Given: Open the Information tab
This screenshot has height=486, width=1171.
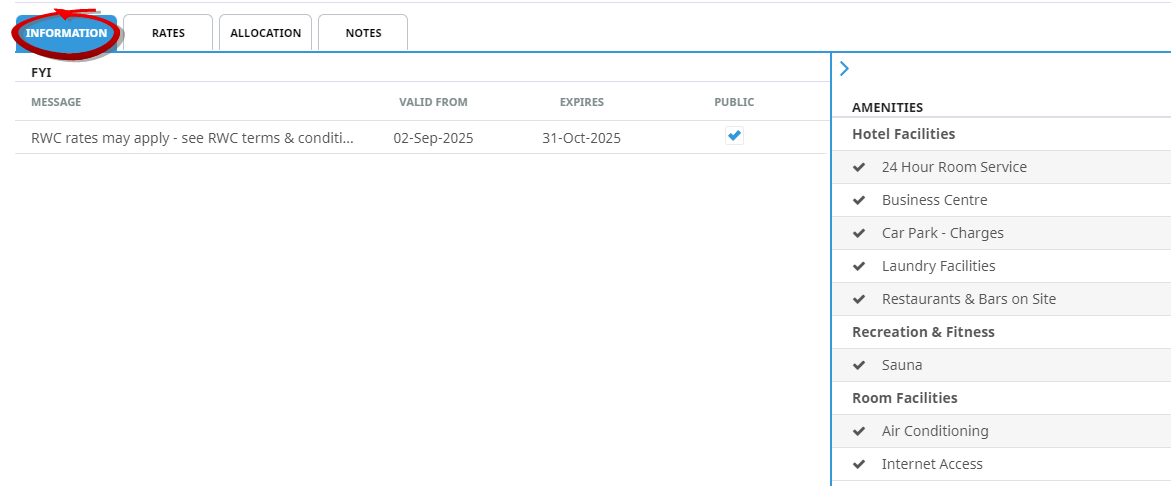Looking at the screenshot, I should (66, 33).
